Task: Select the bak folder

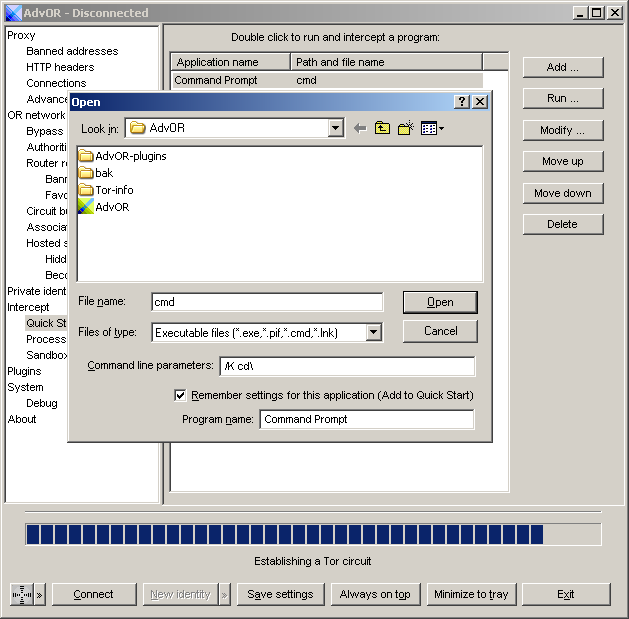Action: tap(95, 173)
